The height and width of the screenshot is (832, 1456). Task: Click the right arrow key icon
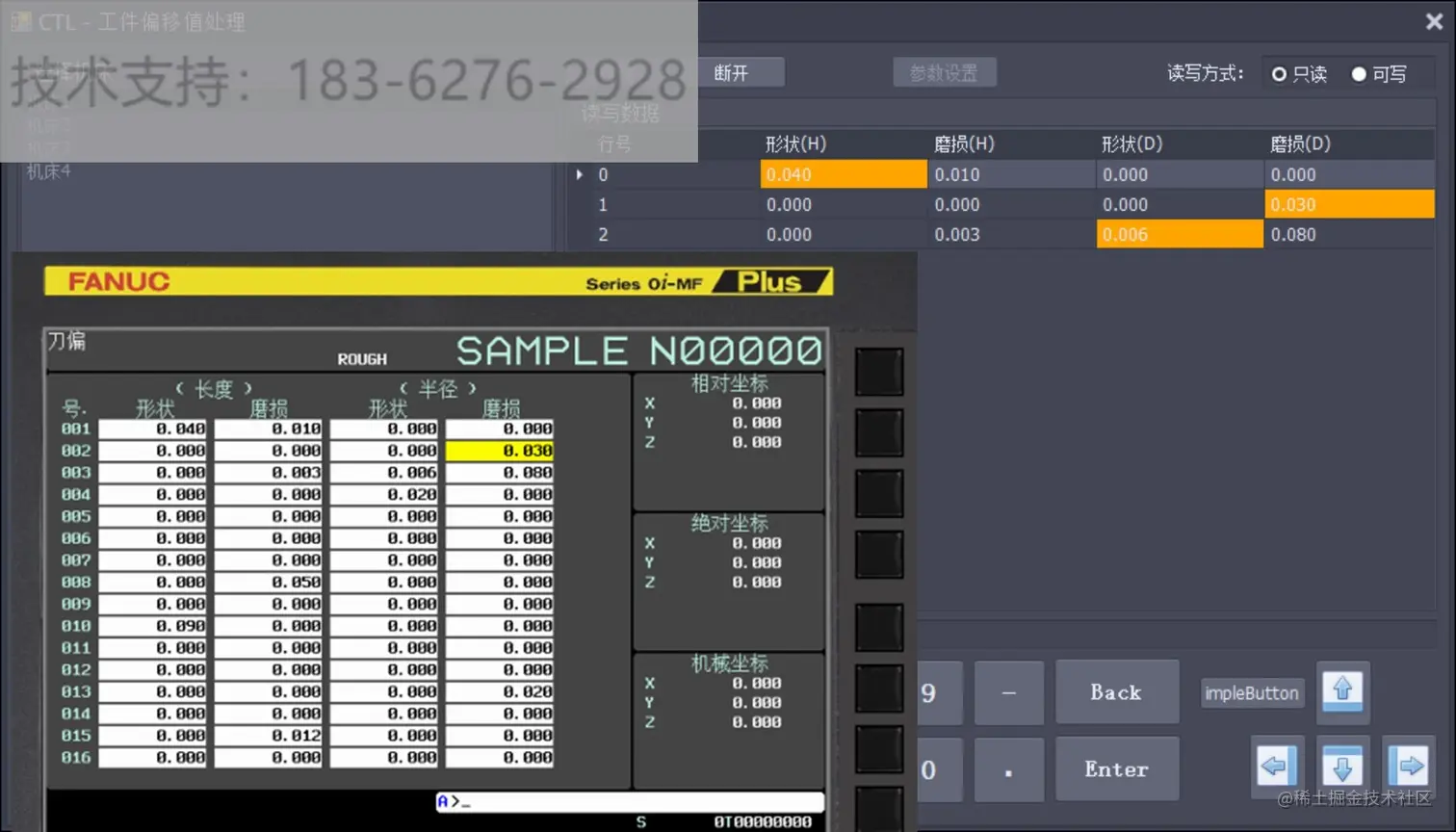[x=1410, y=767]
